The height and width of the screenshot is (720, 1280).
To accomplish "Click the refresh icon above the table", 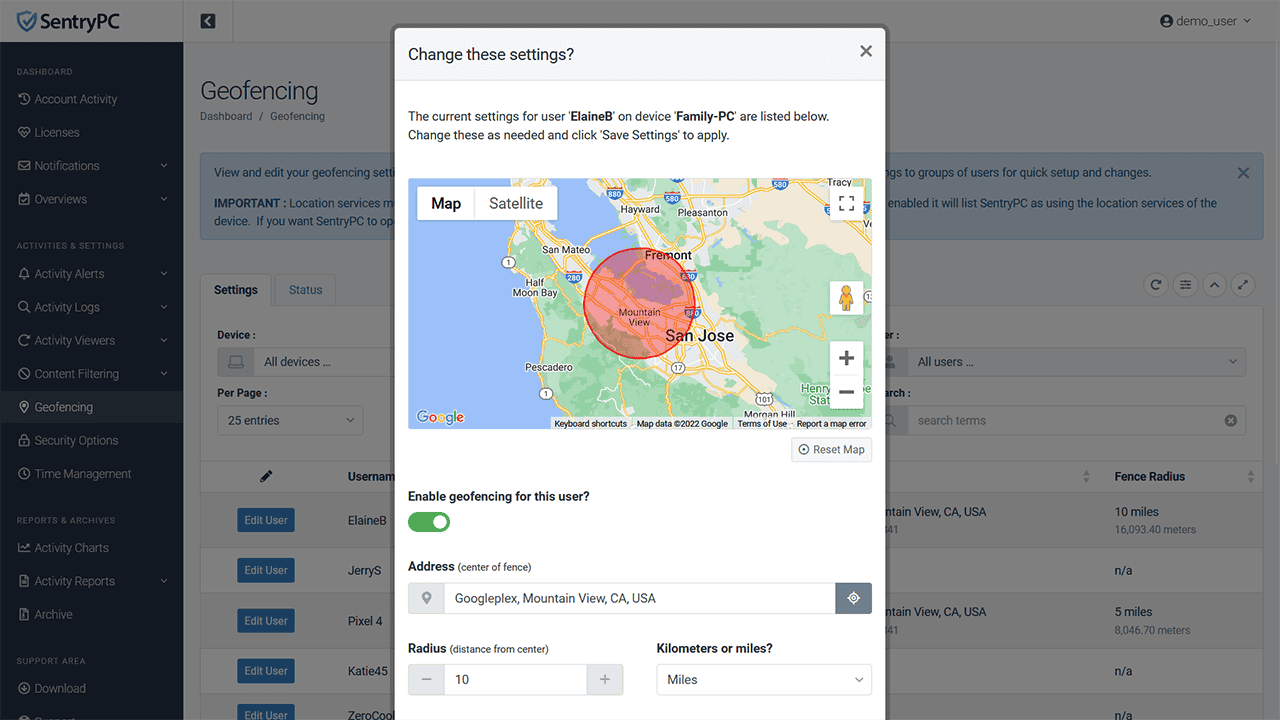I will pos(1156,285).
